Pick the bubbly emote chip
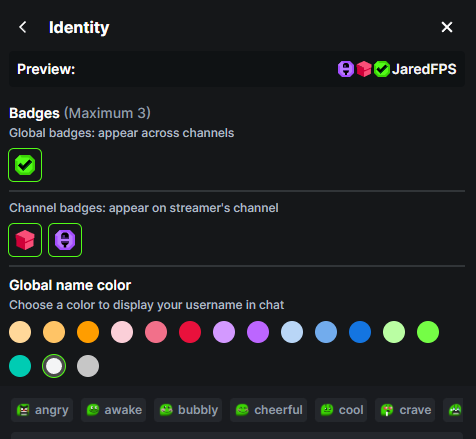476x439 pixels. tap(188, 410)
